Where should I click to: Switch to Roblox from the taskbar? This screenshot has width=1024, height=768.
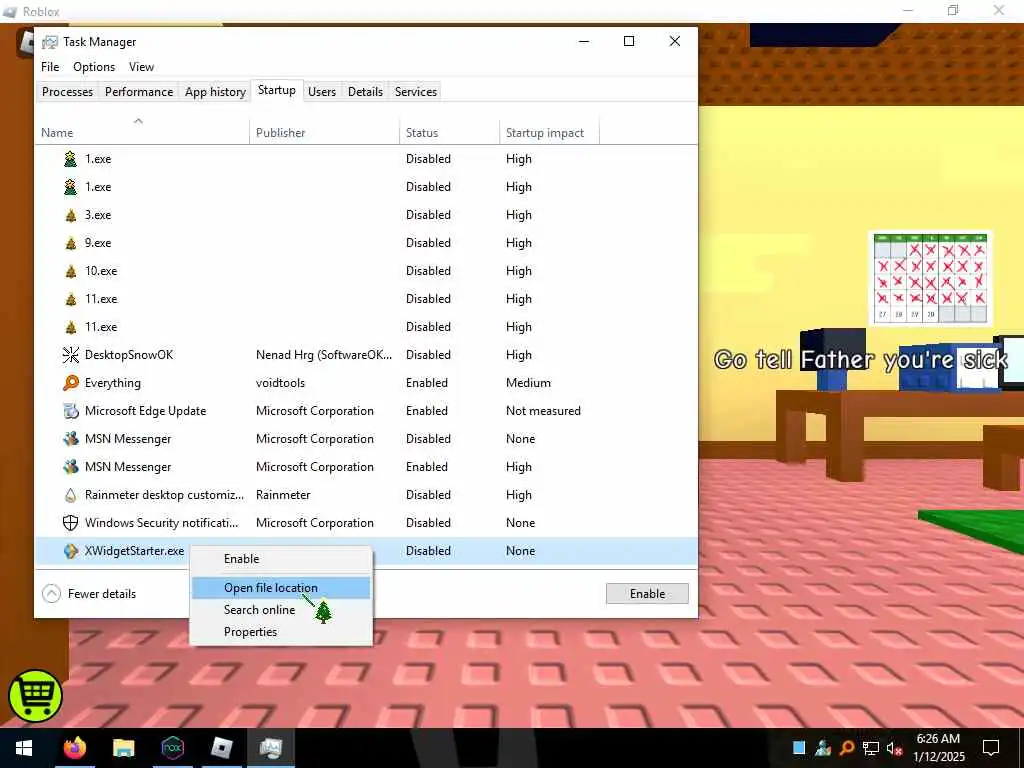point(222,748)
